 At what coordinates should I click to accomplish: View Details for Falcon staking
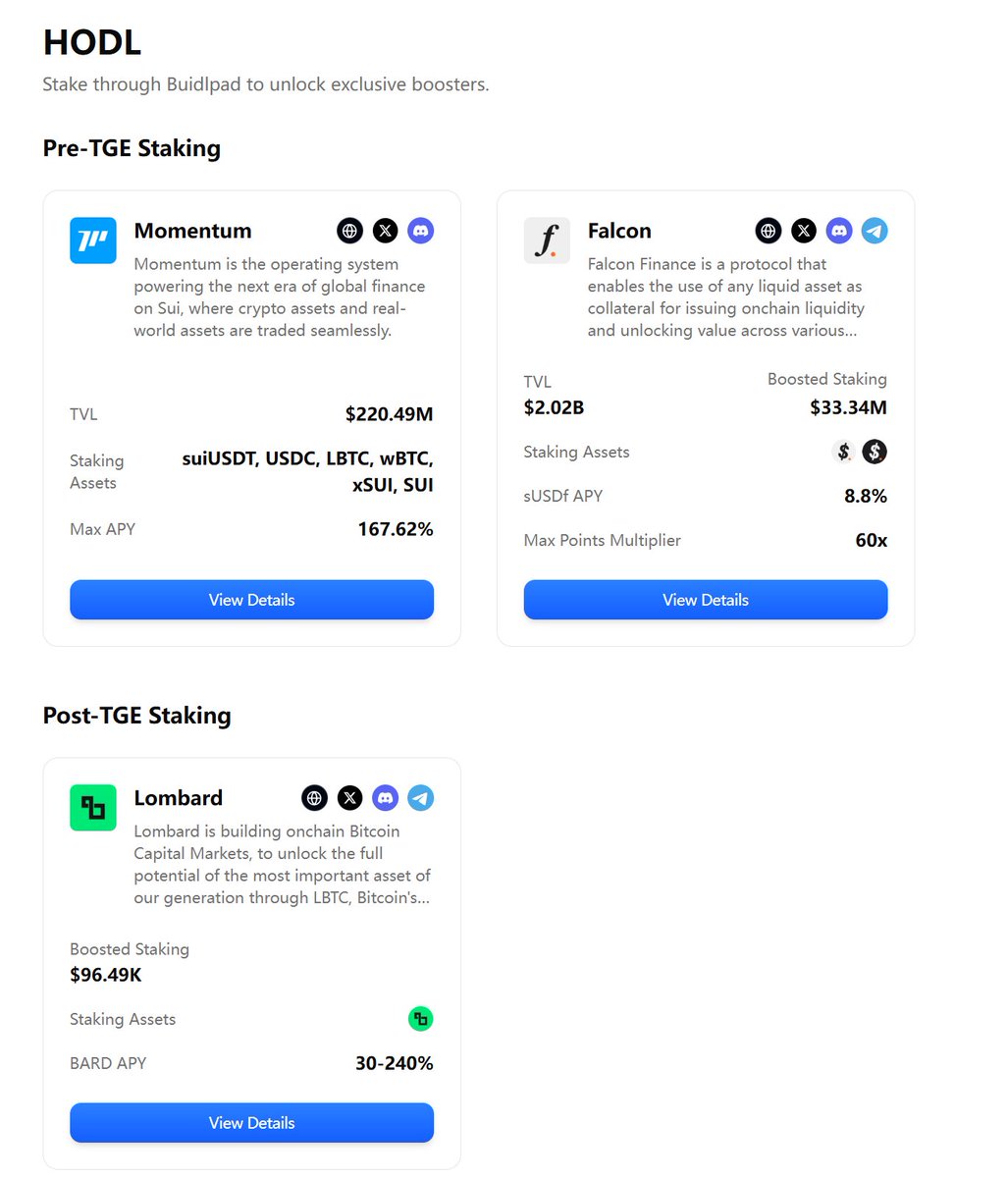[706, 600]
